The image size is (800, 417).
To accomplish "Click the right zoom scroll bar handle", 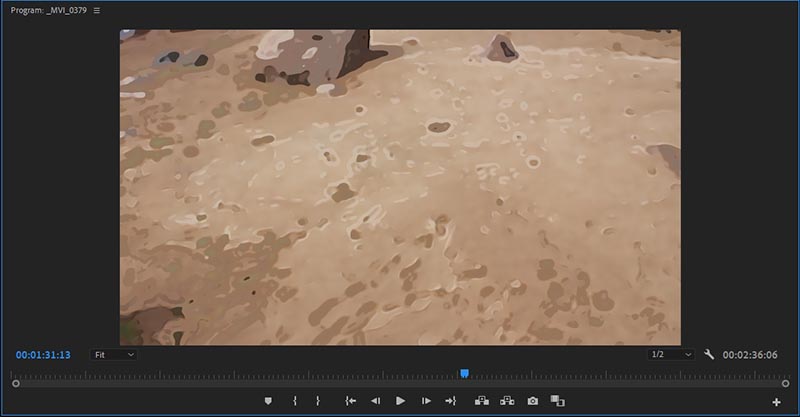I will (785, 383).
